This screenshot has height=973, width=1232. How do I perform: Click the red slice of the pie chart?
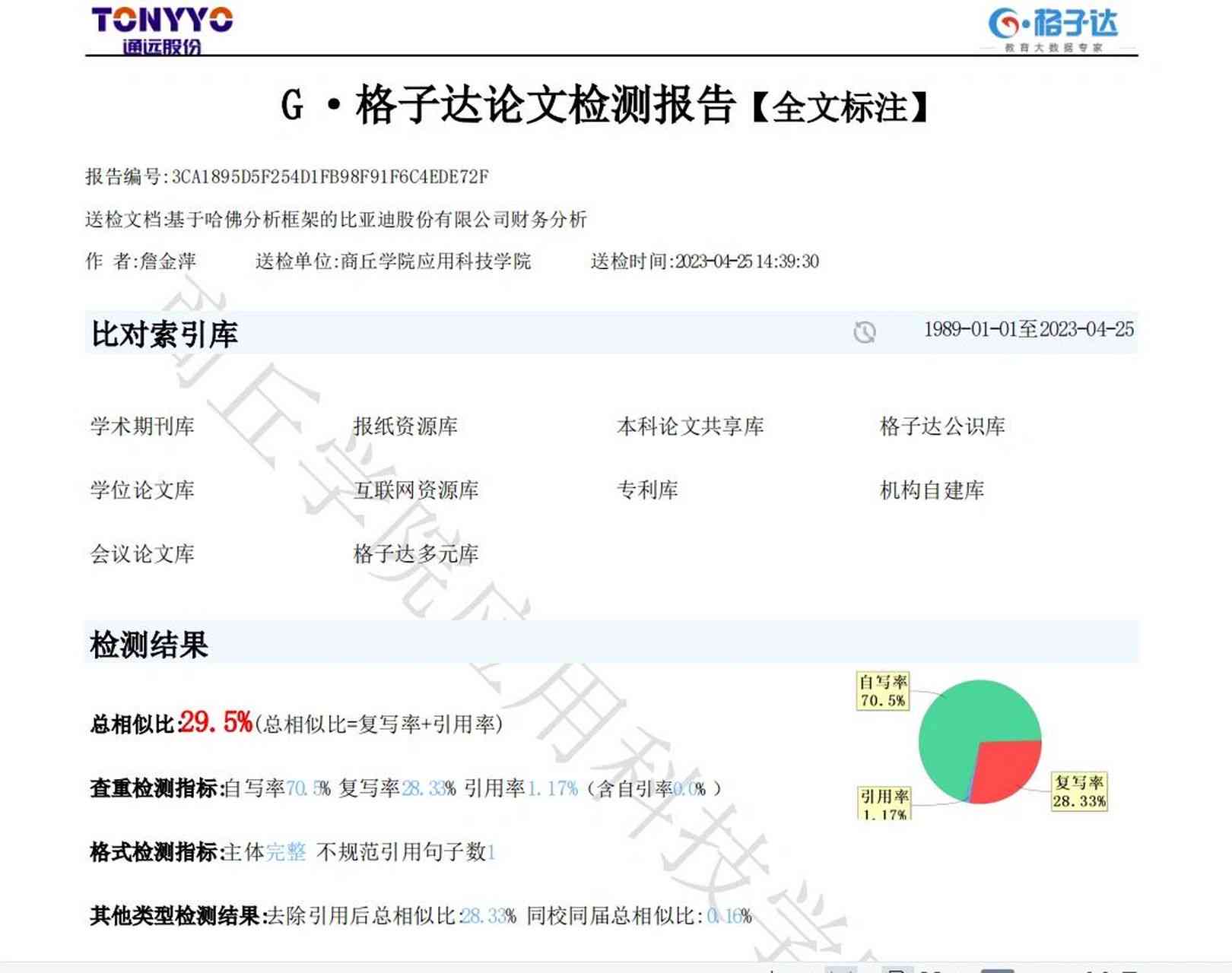1006,769
